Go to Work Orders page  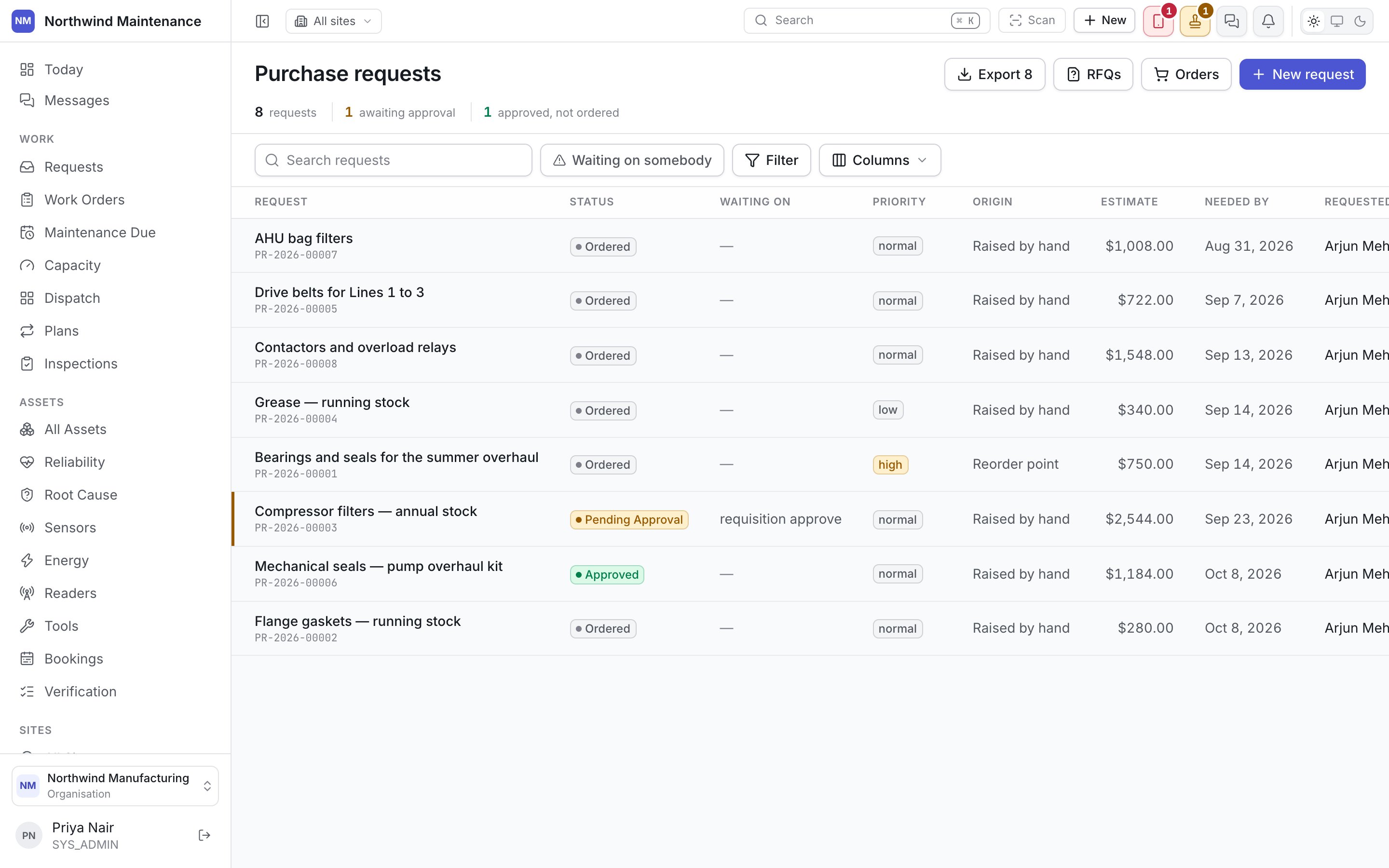115,200
